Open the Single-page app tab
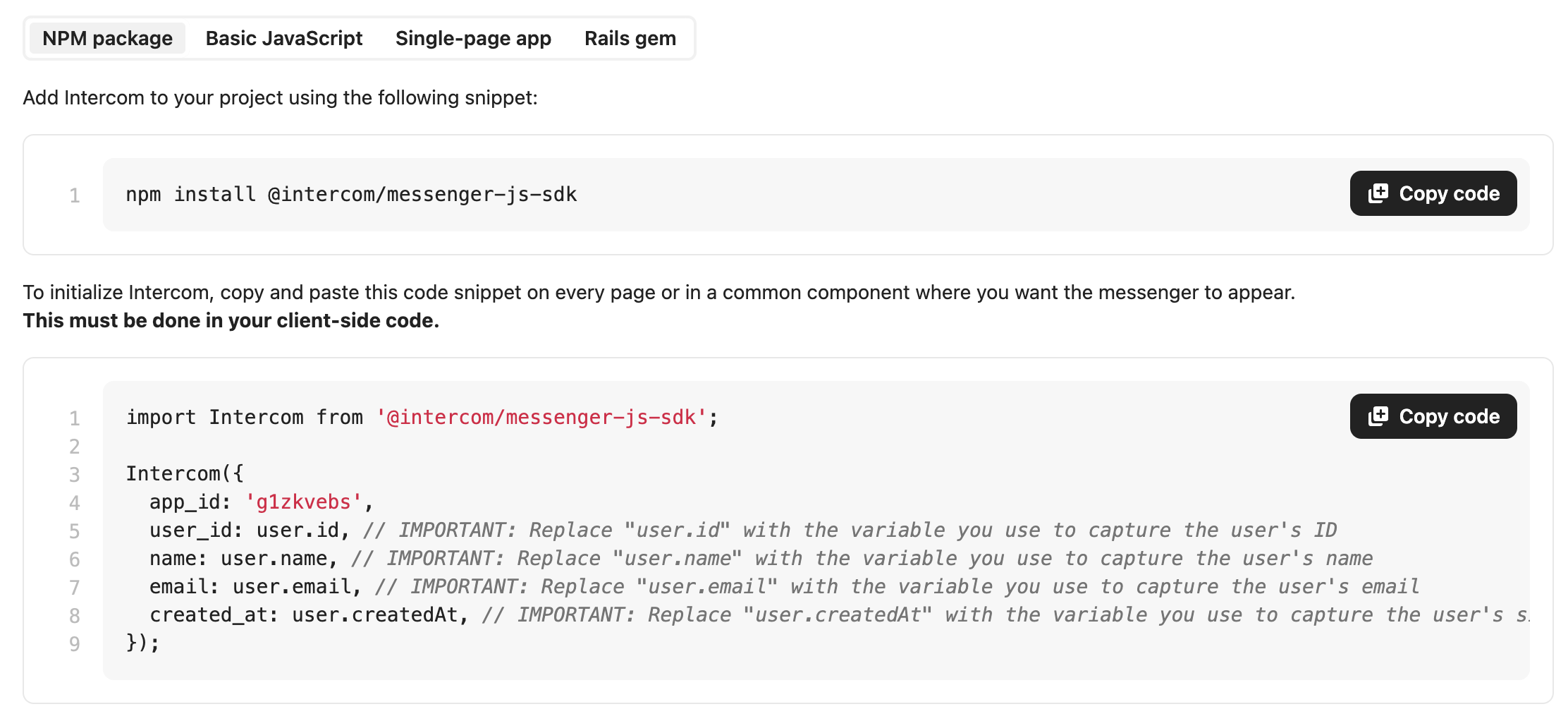The width and height of the screenshot is (1568, 721). click(x=473, y=38)
